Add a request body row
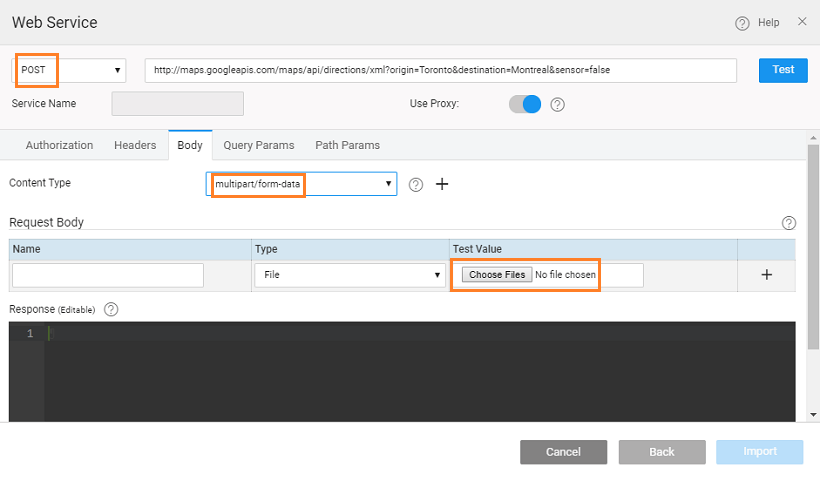This screenshot has height=481, width=820. (x=766, y=275)
